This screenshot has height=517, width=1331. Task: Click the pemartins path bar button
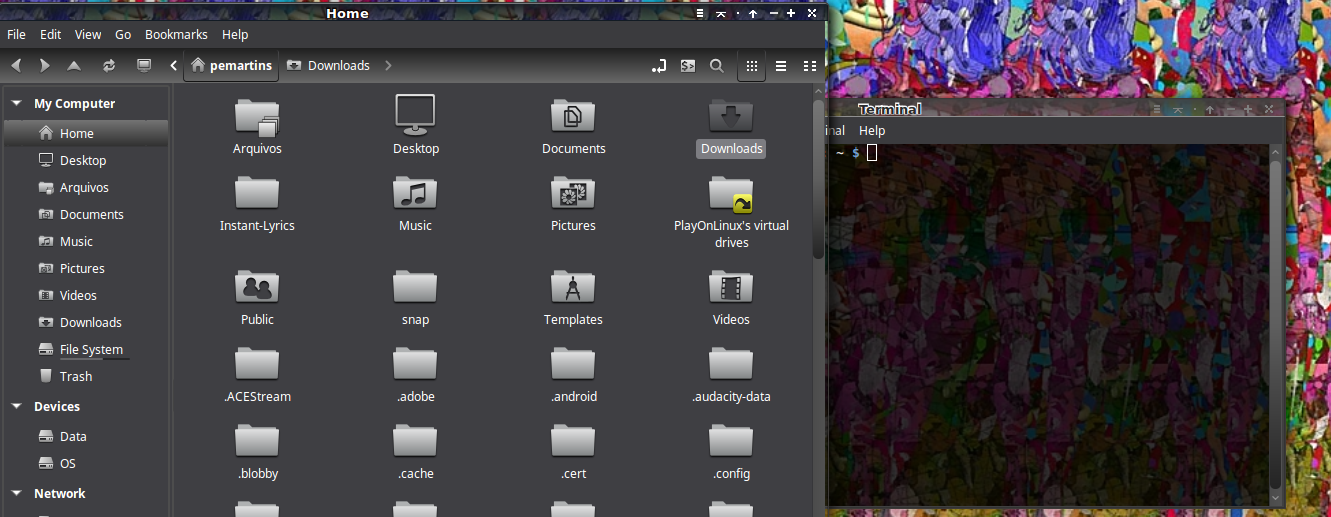click(231, 66)
